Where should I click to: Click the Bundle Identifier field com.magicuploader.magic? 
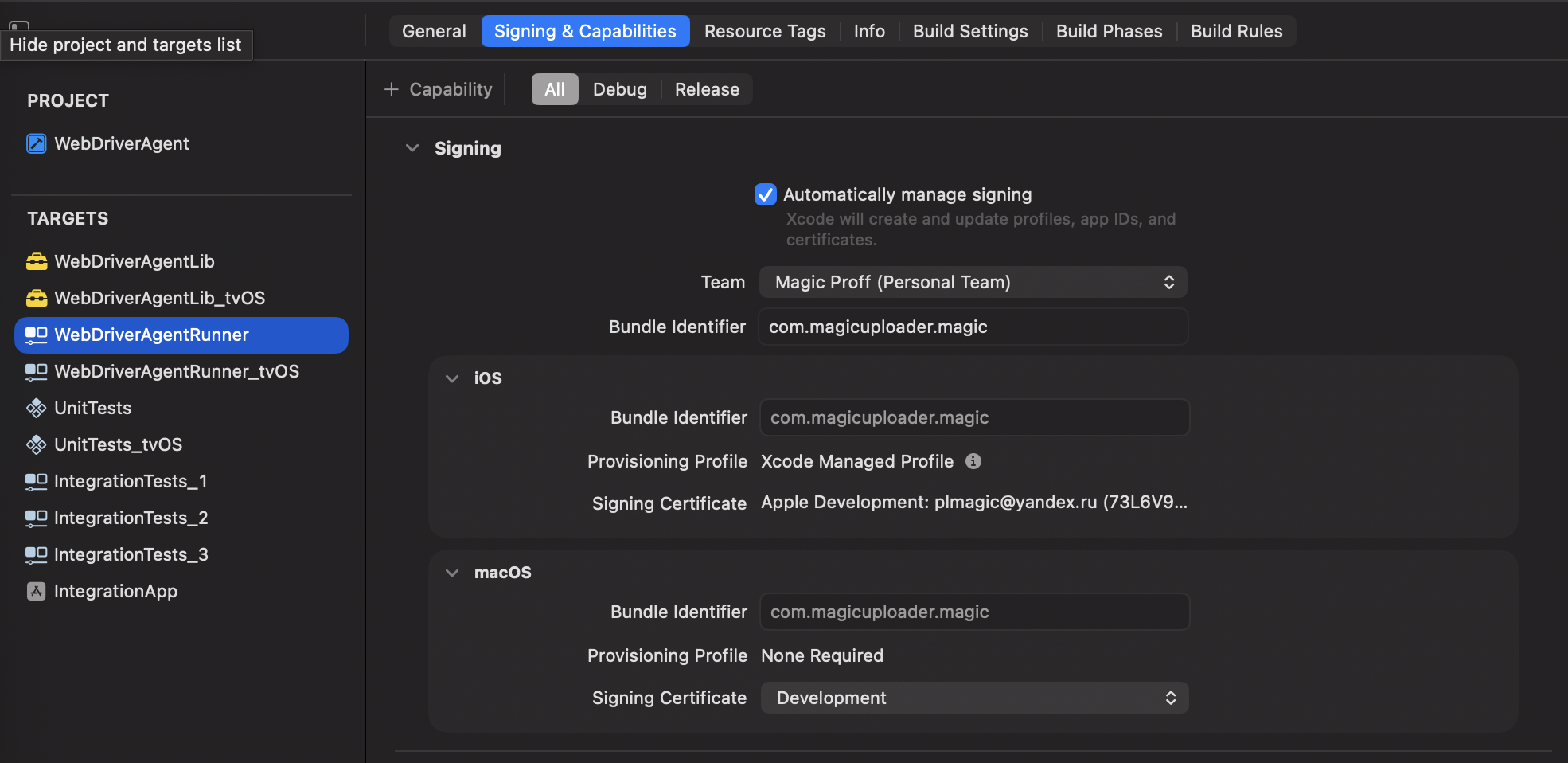click(973, 327)
